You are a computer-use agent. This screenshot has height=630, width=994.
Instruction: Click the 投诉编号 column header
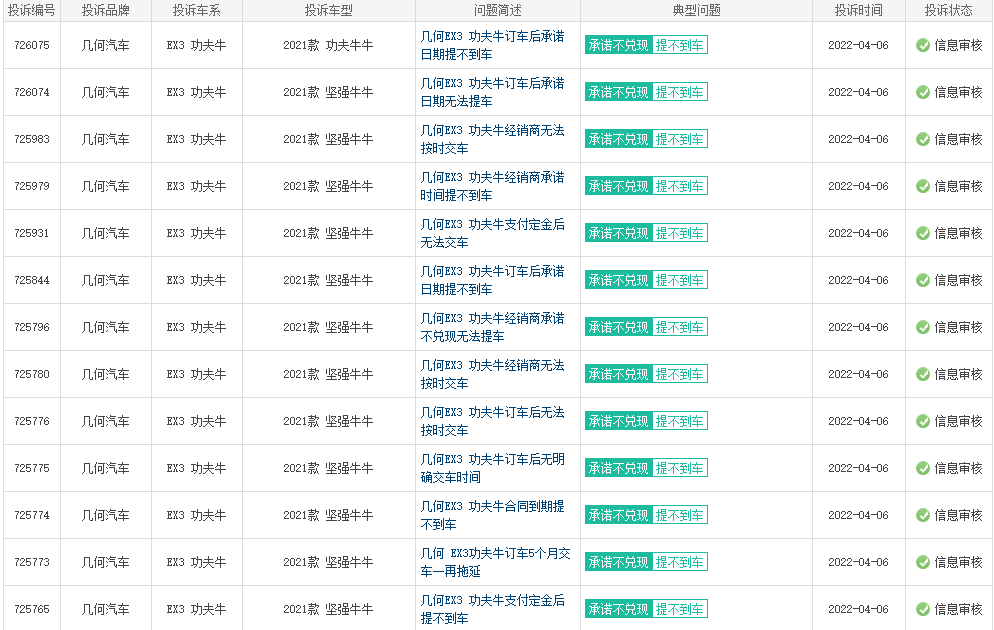coord(32,10)
